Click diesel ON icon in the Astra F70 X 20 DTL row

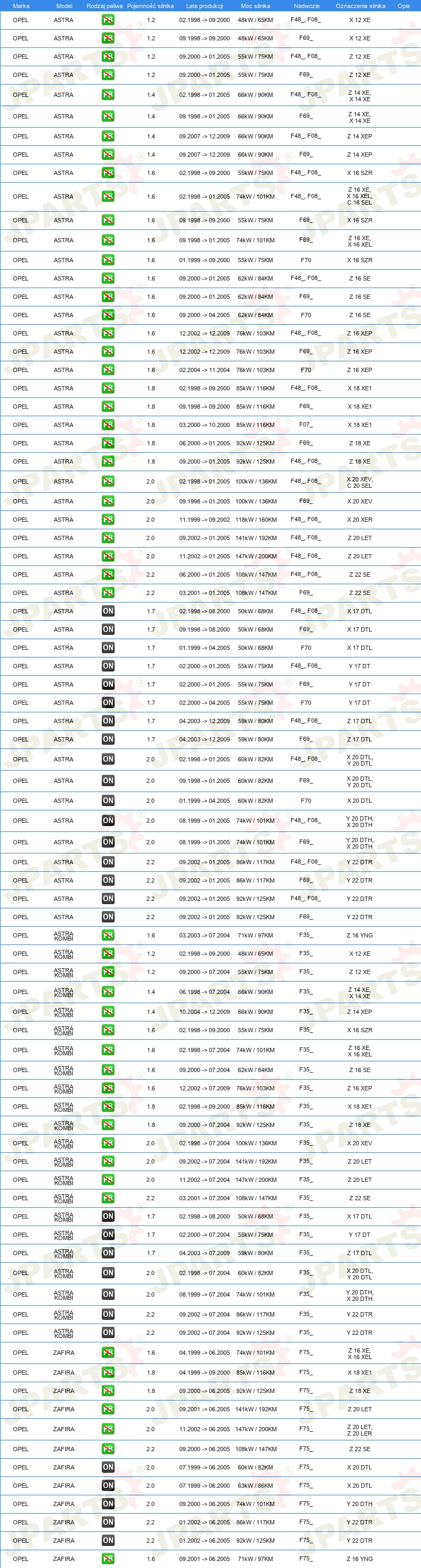(108, 801)
